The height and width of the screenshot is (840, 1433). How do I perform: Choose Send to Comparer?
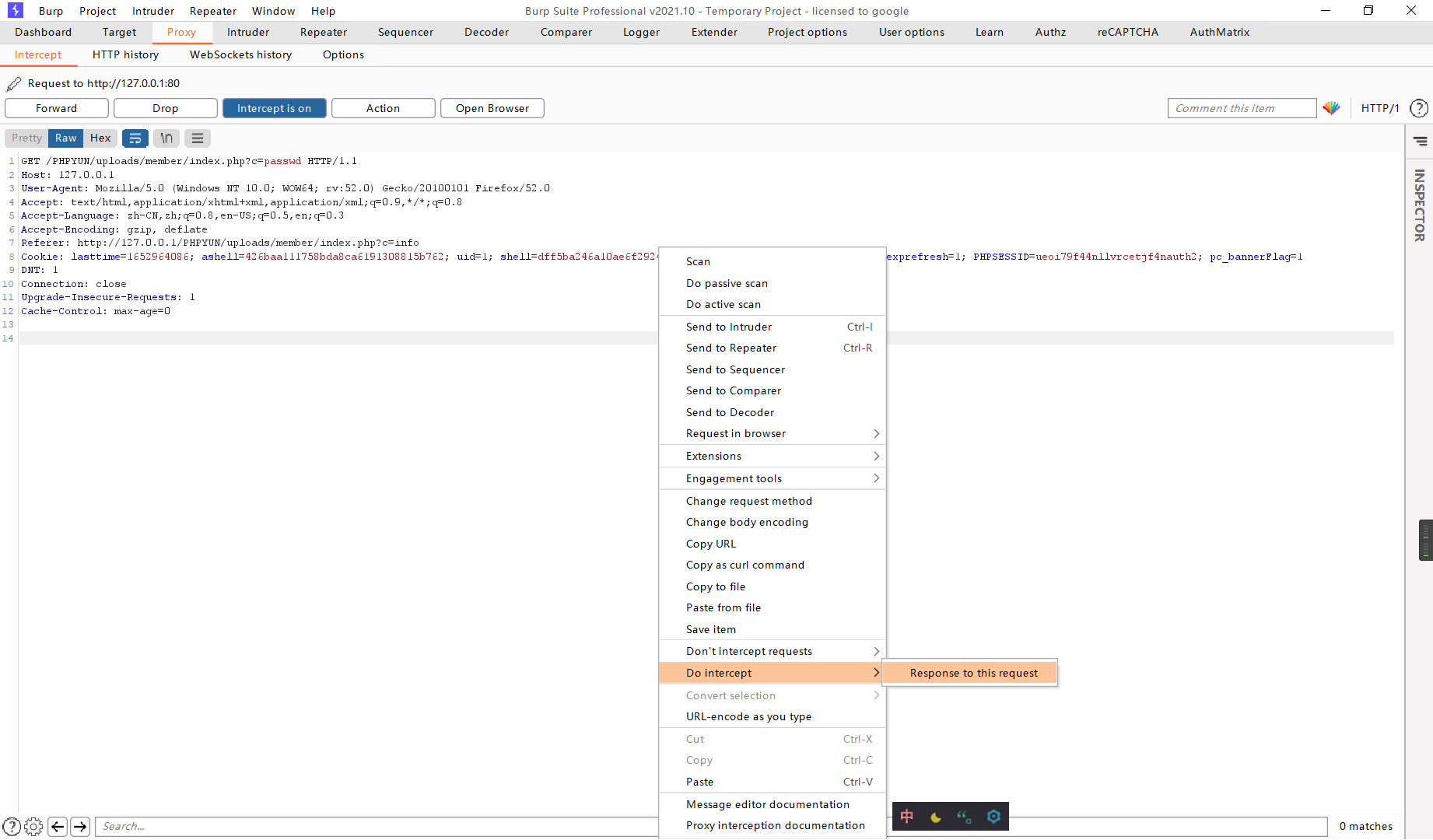(x=773, y=390)
